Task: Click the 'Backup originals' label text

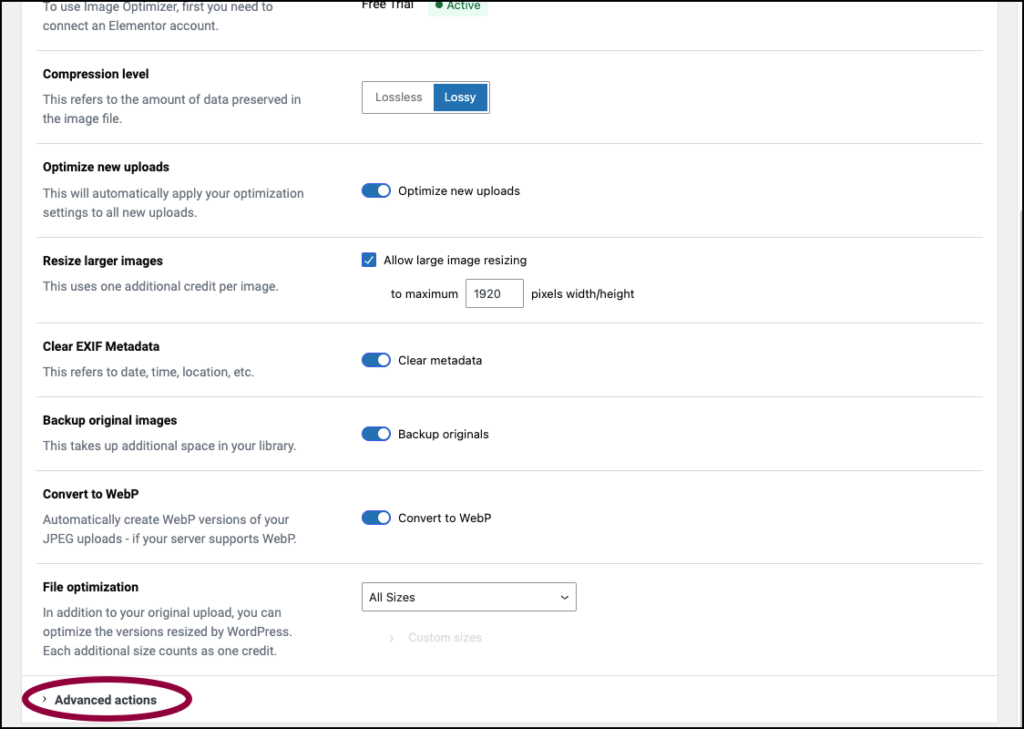Action: coord(443,434)
